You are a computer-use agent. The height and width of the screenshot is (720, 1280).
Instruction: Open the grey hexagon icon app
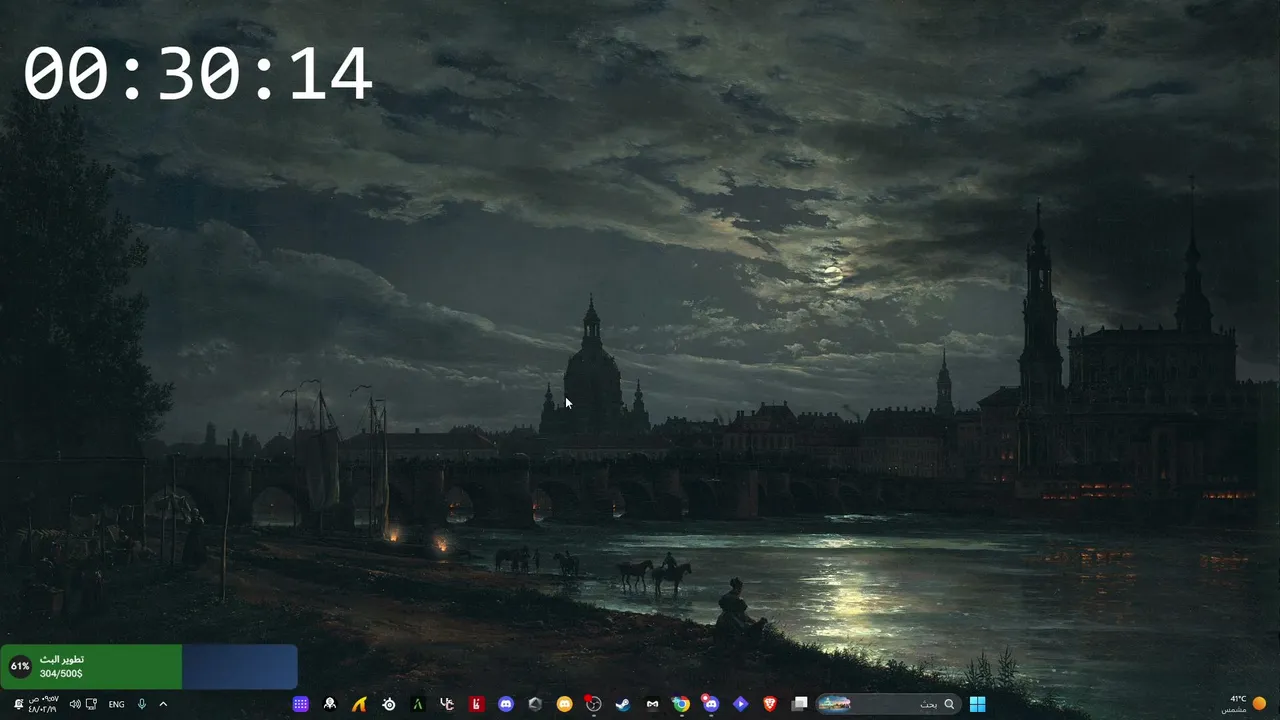(535, 704)
